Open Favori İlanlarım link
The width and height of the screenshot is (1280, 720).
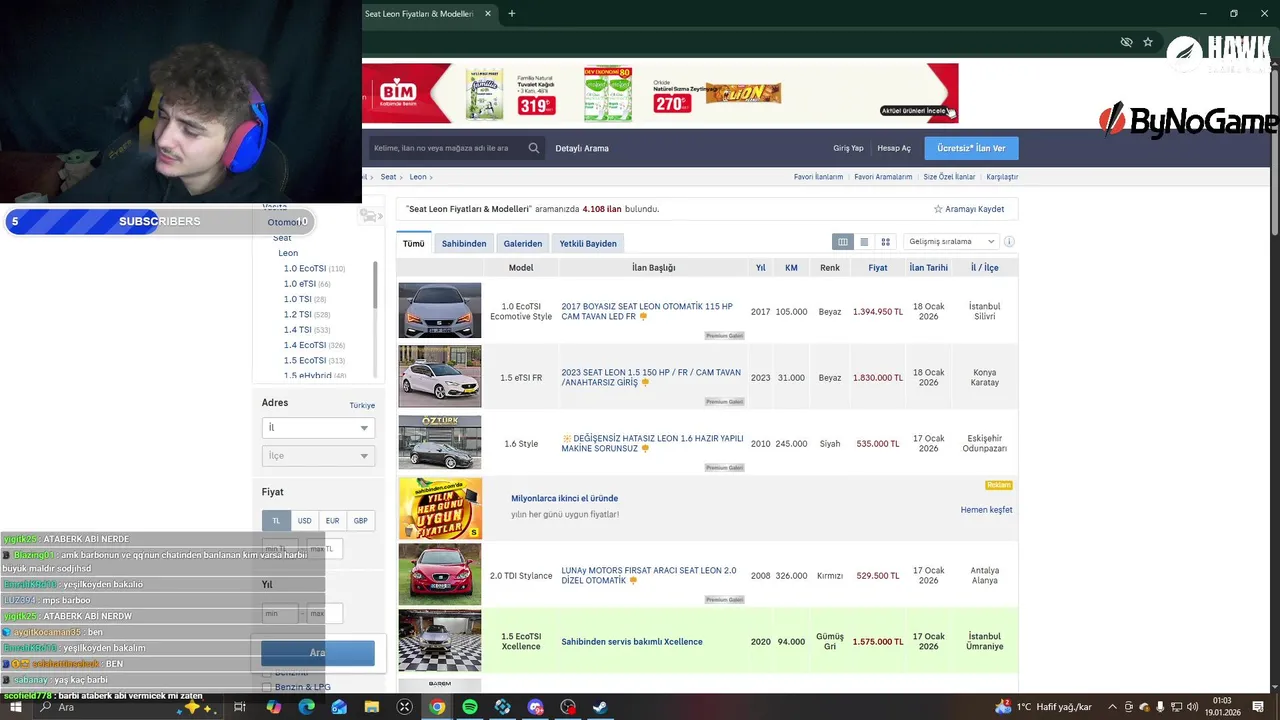point(818,177)
